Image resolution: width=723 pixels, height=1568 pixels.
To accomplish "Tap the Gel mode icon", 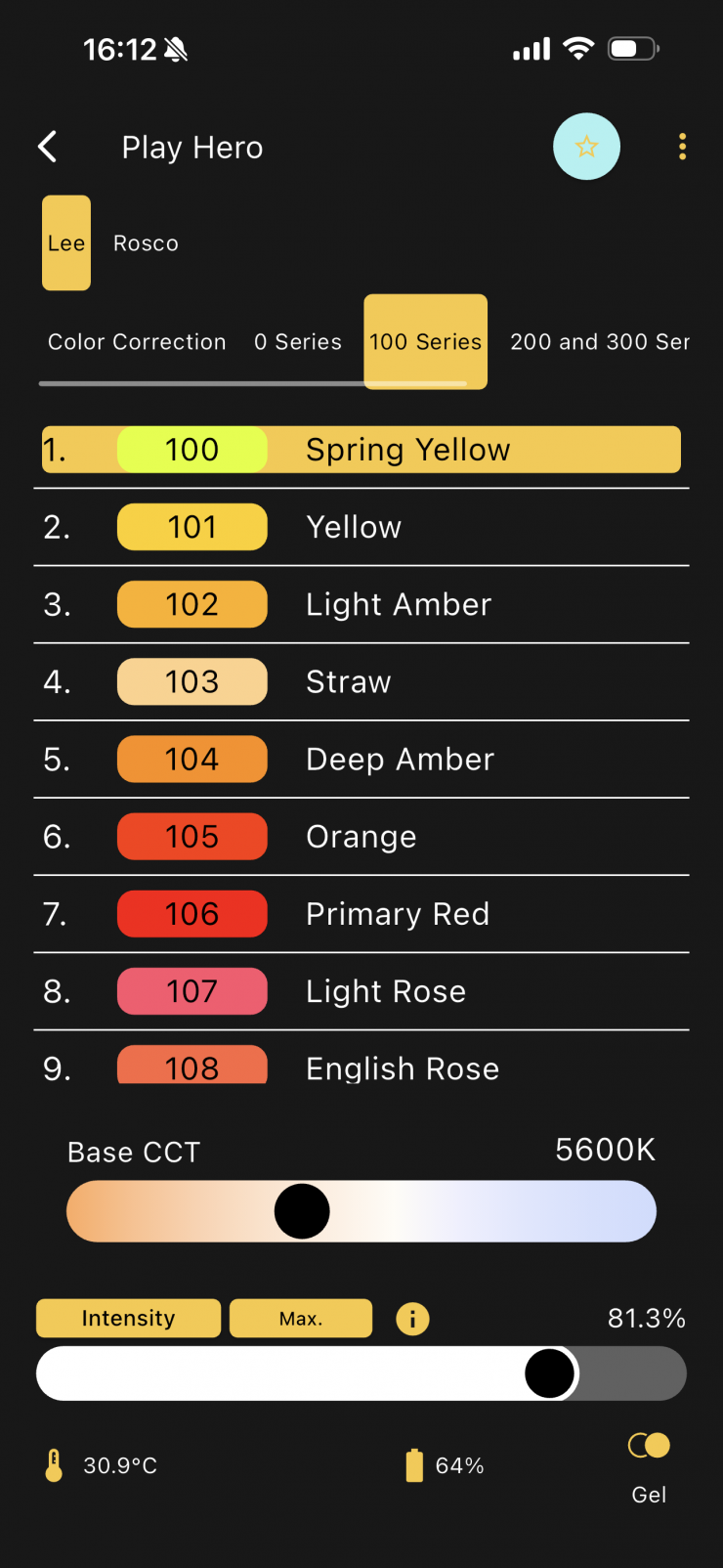I will [x=649, y=1446].
